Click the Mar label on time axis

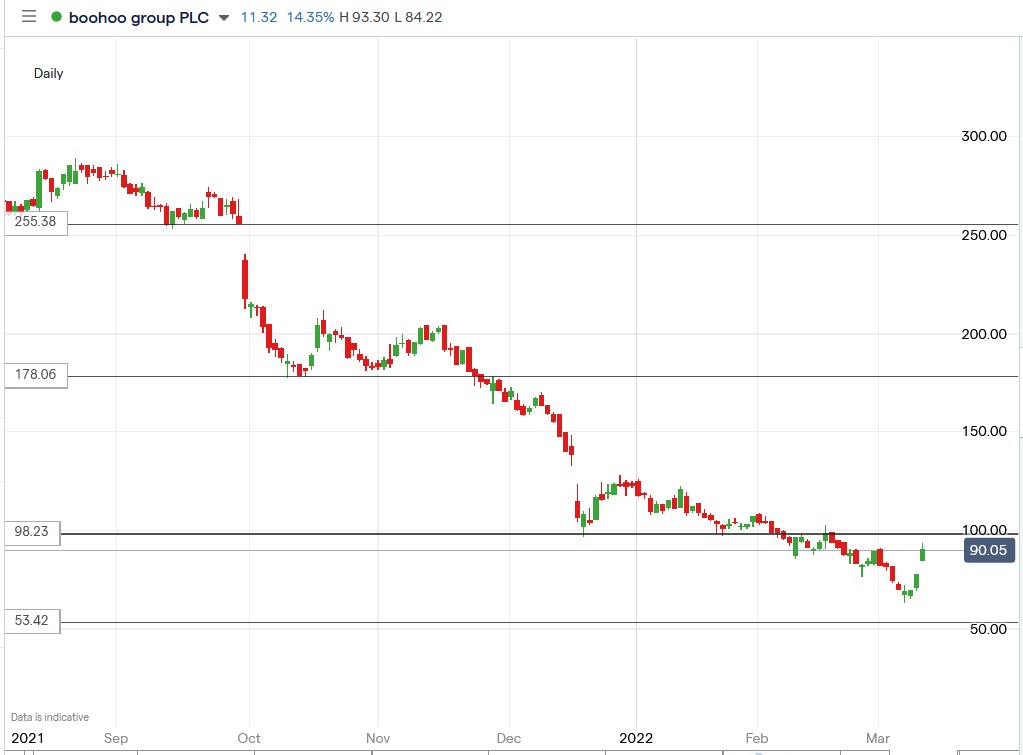876,738
